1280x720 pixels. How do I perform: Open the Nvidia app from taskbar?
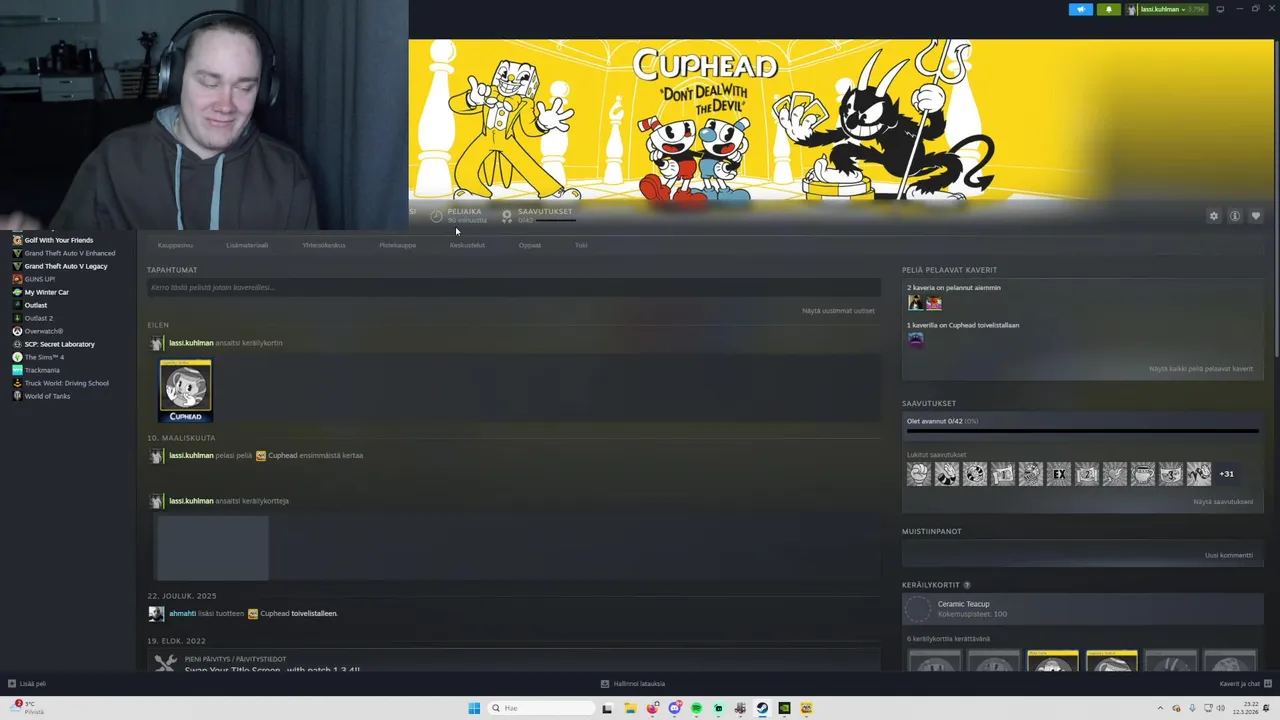pos(784,708)
